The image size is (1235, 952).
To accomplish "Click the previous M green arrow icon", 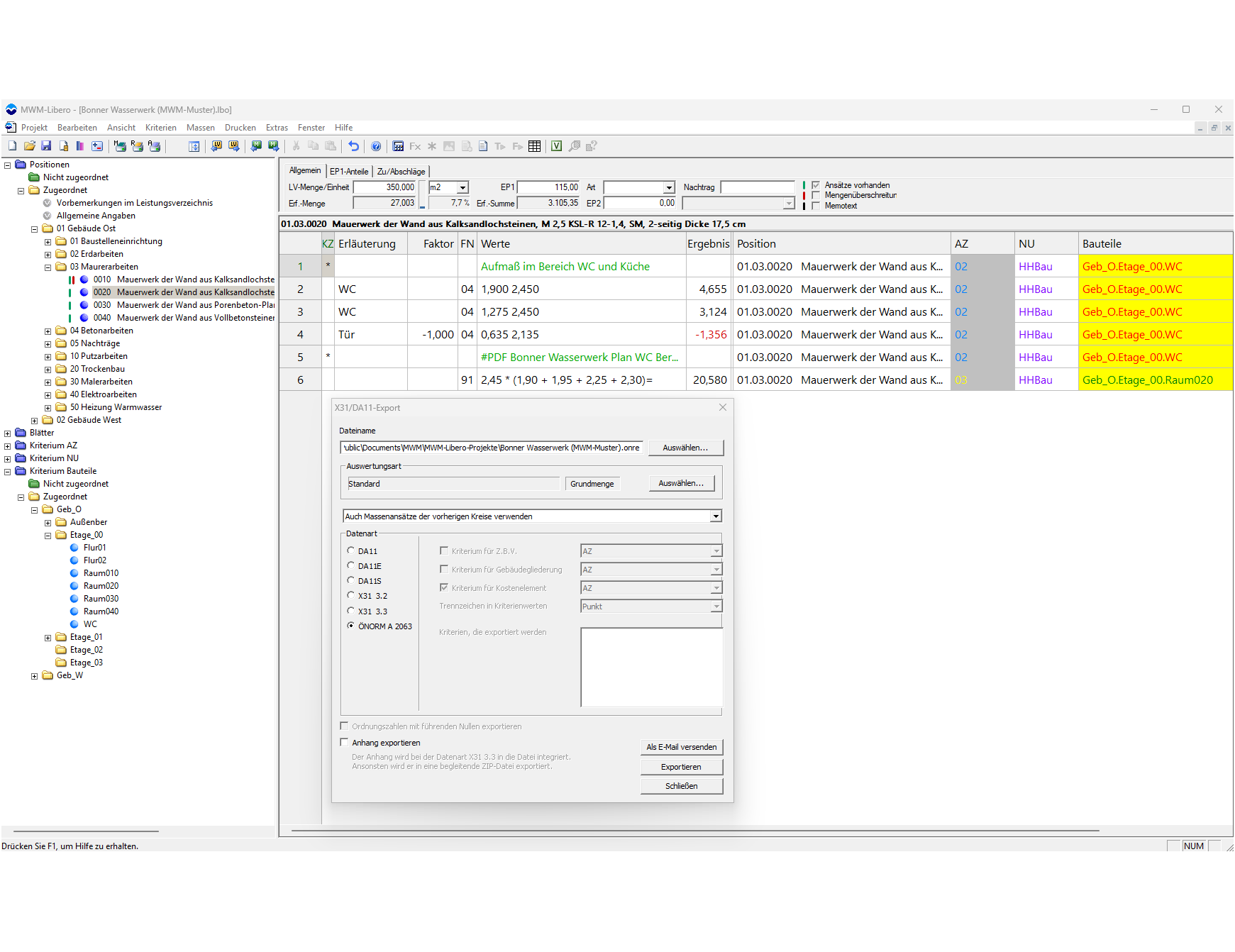I will pyautogui.click(x=256, y=146).
